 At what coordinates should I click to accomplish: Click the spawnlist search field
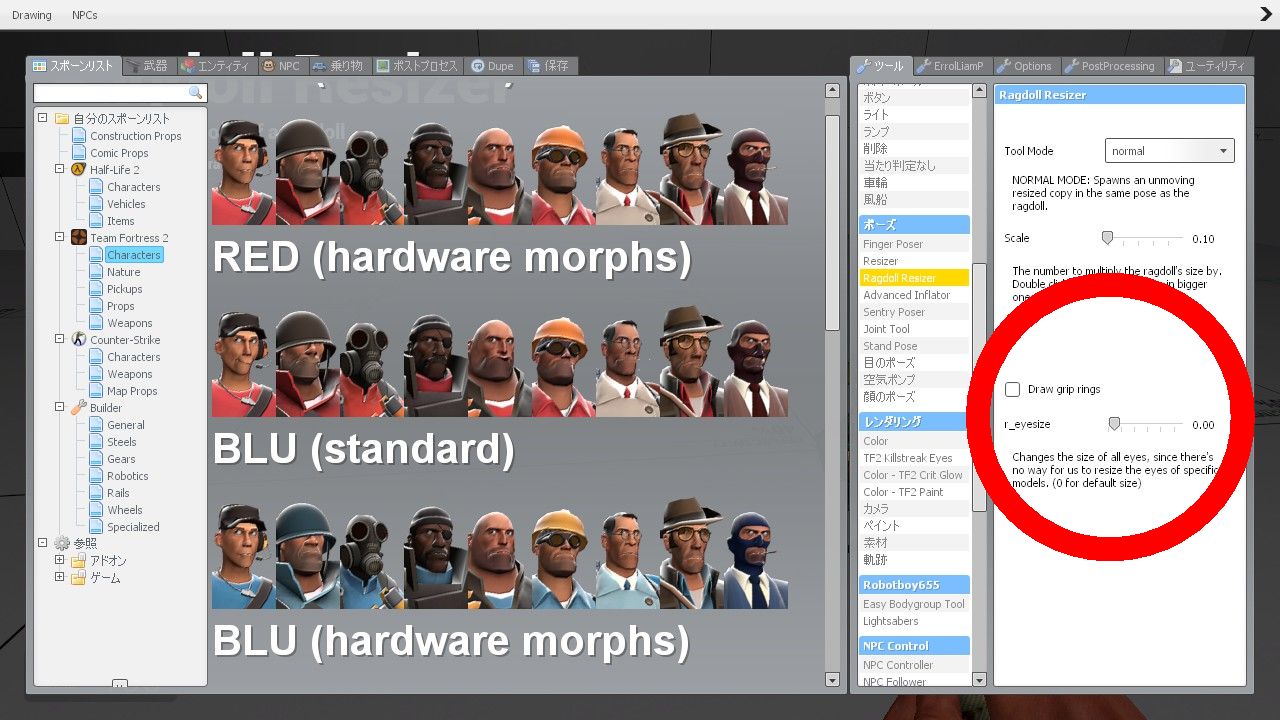point(119,92)
